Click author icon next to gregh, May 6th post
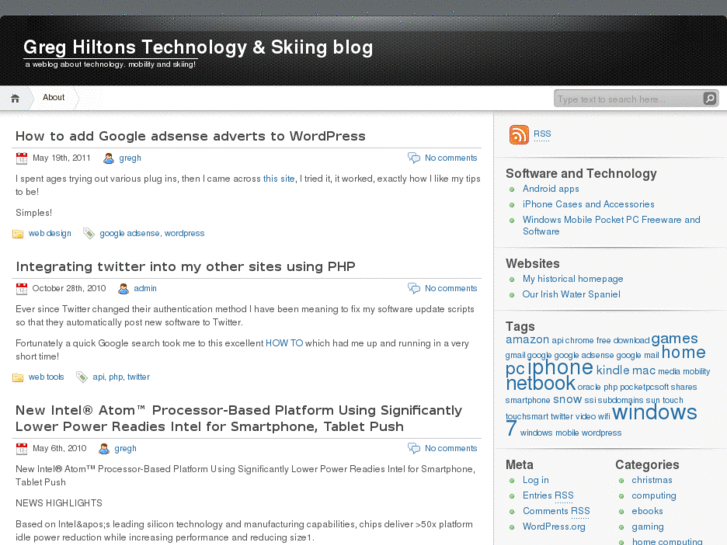The height and width of the screenshot is (545, 727). (x=104, y=449)
